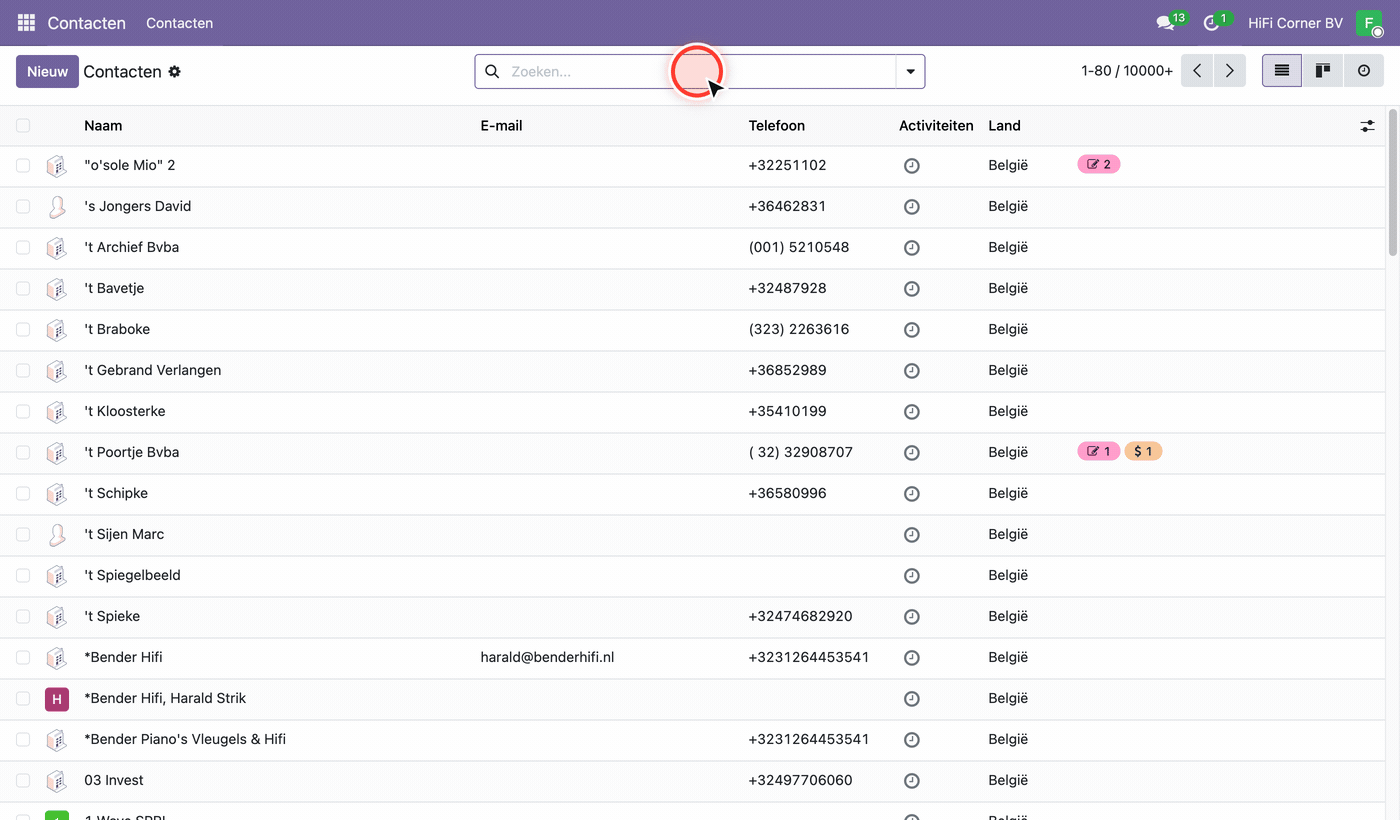Click the Contacten gear settings icon

click(174, 72)
